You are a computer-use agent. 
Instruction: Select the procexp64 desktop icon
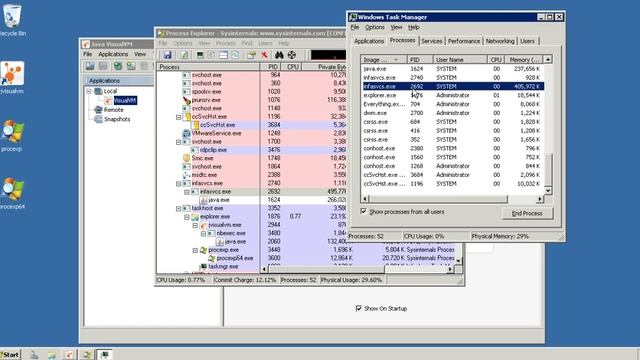[12, 193]
